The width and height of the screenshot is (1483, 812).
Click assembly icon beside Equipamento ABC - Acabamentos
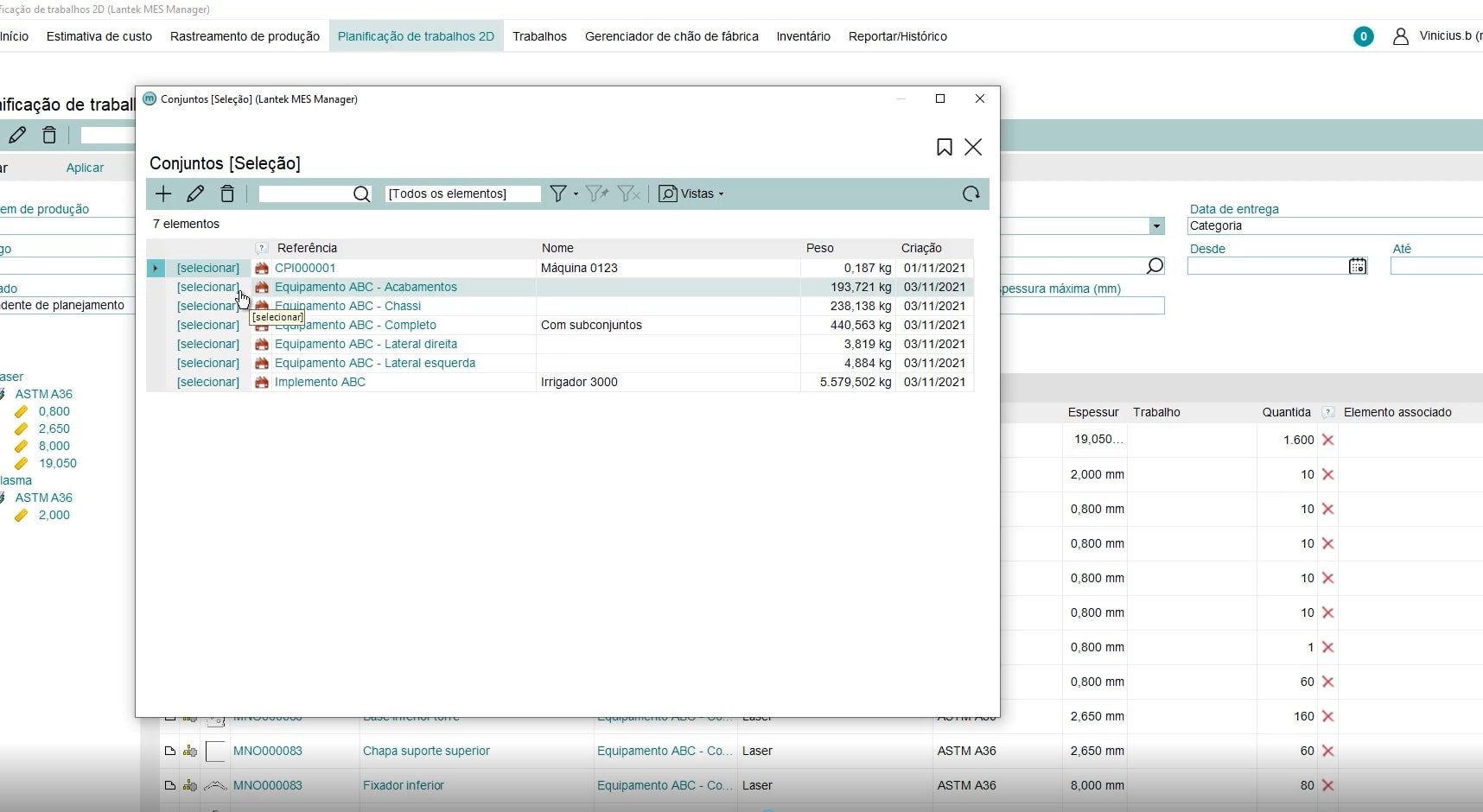pyautogui.click(x=262, y=287)
